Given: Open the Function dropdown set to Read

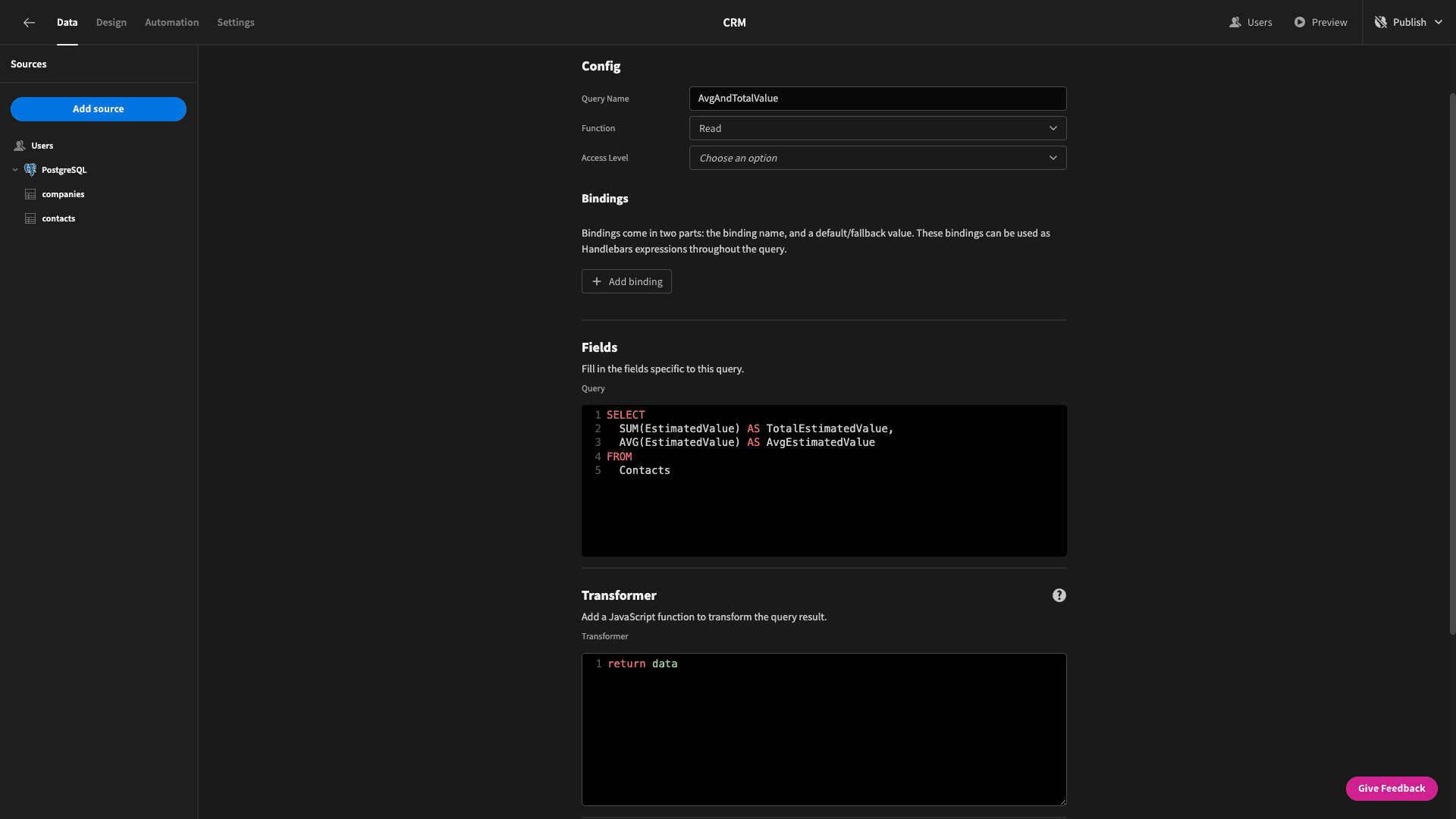Looking at the screenshot, I should tap(877, 128).
